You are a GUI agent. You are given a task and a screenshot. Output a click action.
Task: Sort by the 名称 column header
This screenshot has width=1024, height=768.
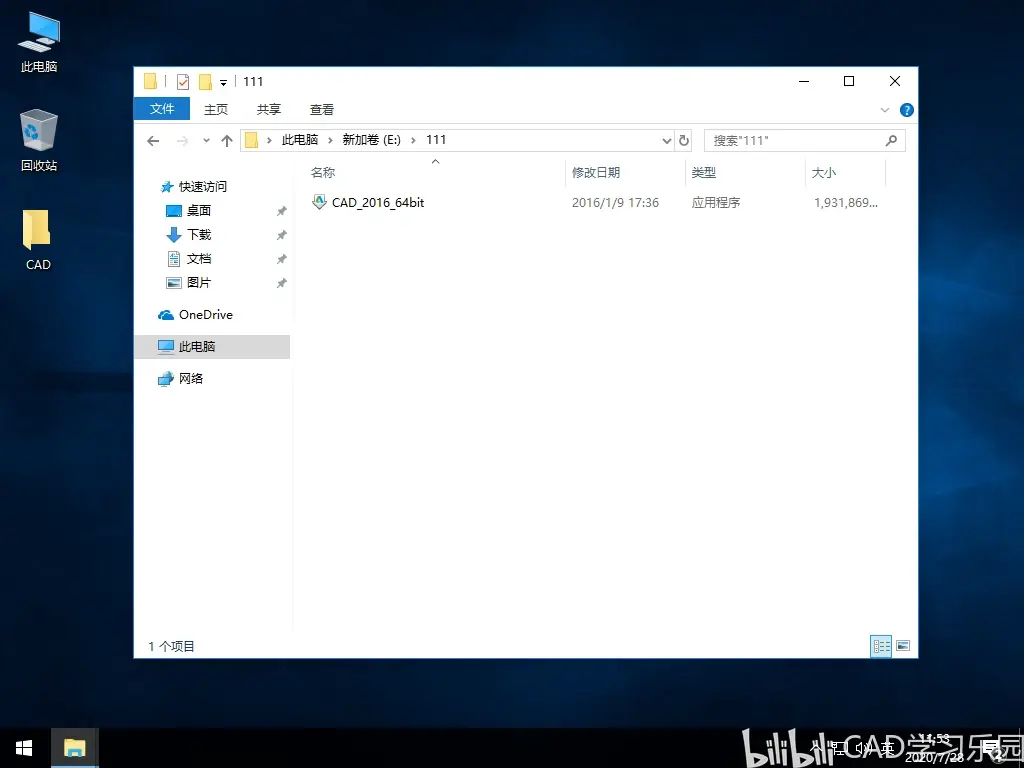point(323,172)
